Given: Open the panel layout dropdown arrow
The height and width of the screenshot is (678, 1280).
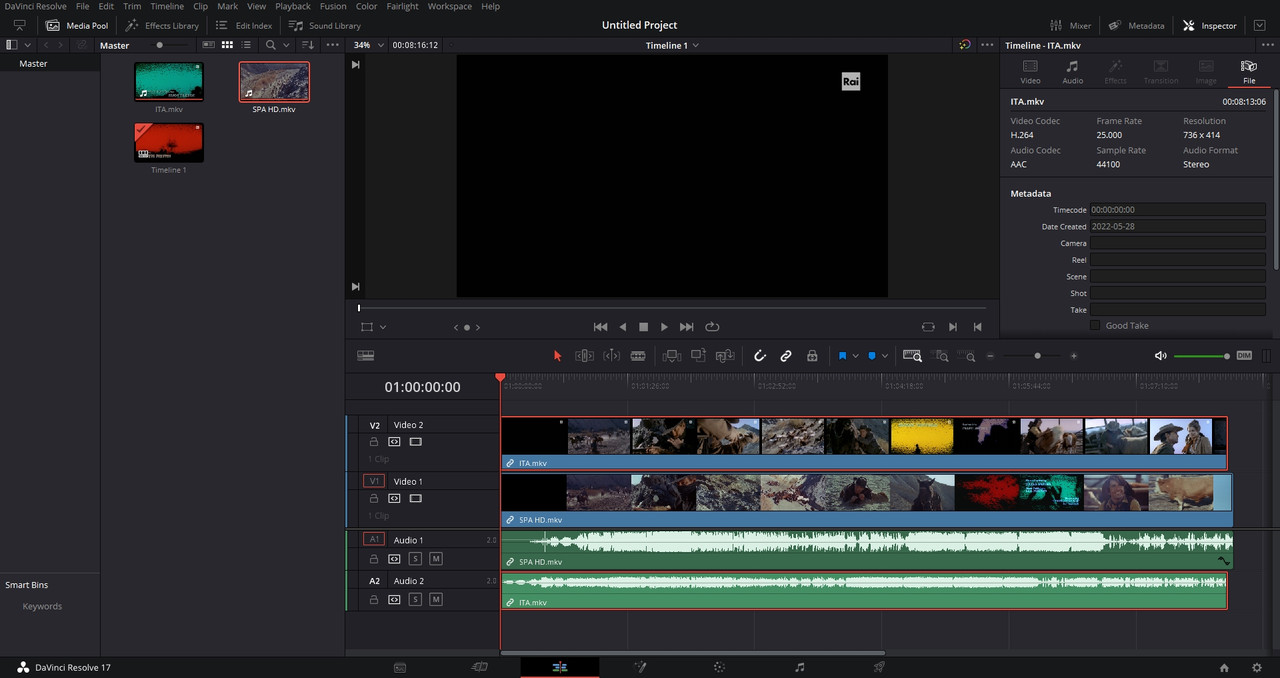Looking at the screenshot, I should (x=27, y=45).
